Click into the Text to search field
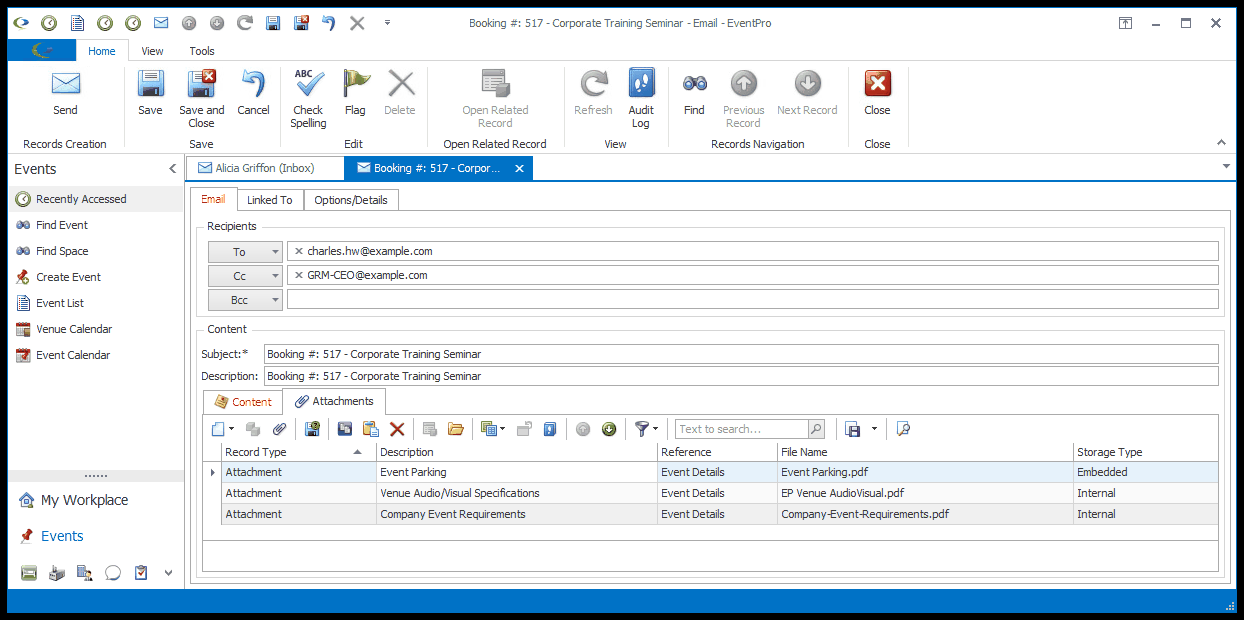1244x620 pixels. click(x=741, y=429)
